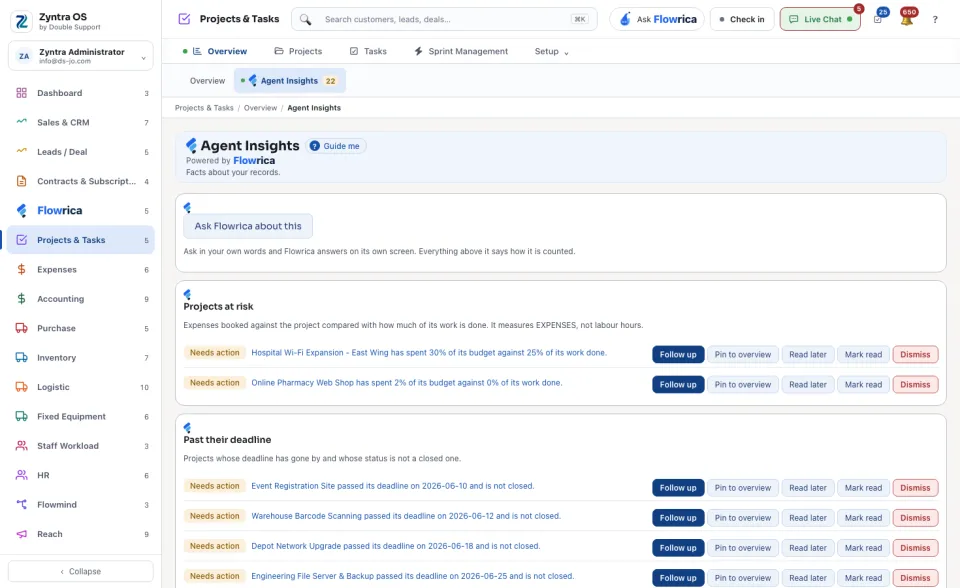Open the Online Pharmacy Web Shop insight link
The width and height of the screenshot is (960, 588).
tap(407, 383)
